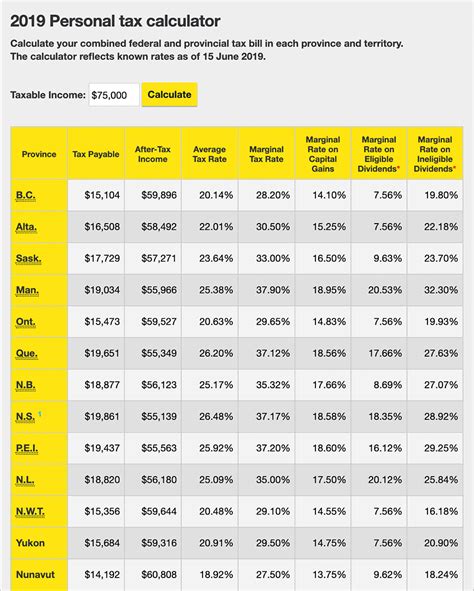The width and height of the screenshot is (474, 591).
Task: Select the N.B. province link
Action: 26,386
